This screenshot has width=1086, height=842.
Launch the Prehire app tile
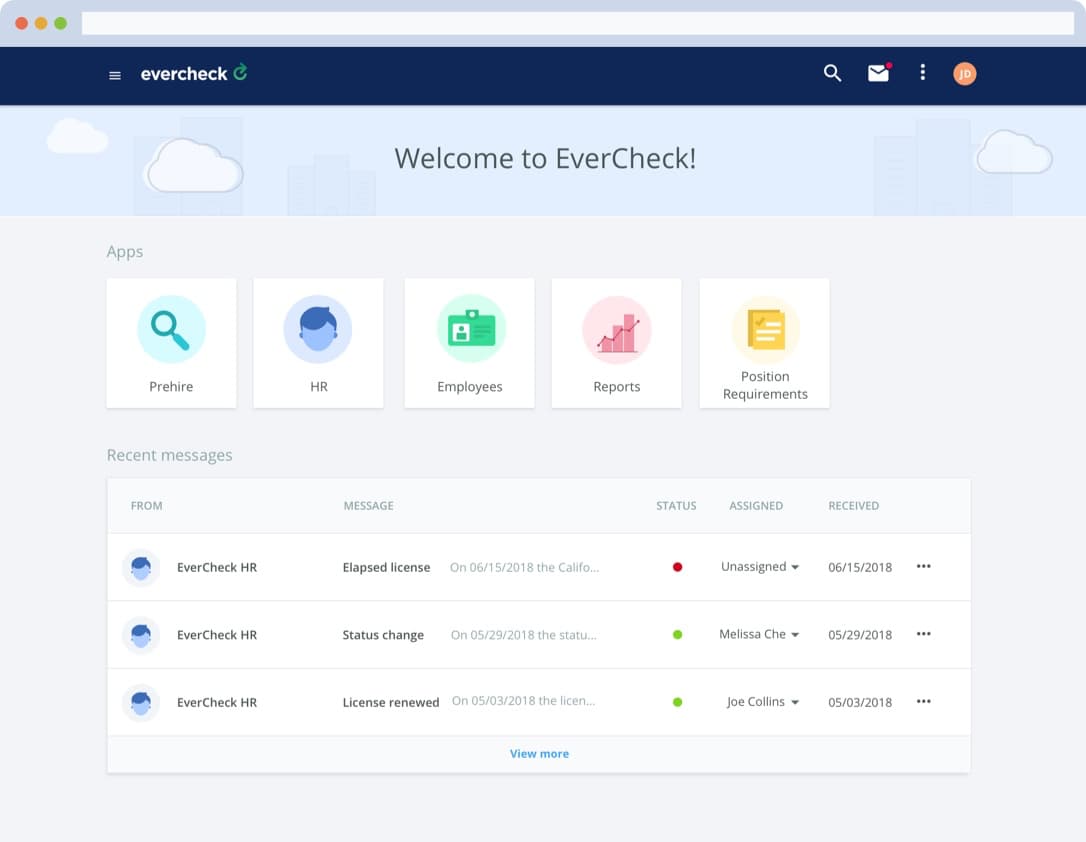click(x=171, y=343)
